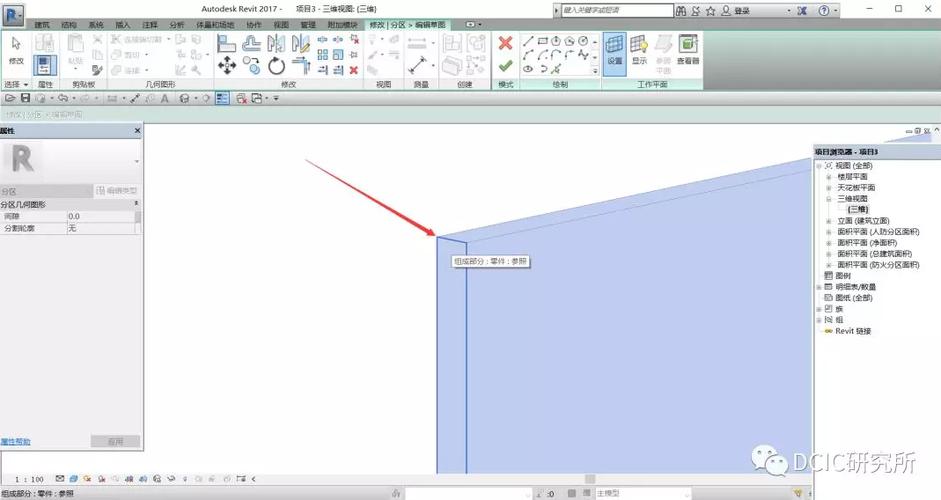The height and width of the screenshot is (500, 941).
Task: Click the 显示 work plane Show button
Action: pos(639,49)
